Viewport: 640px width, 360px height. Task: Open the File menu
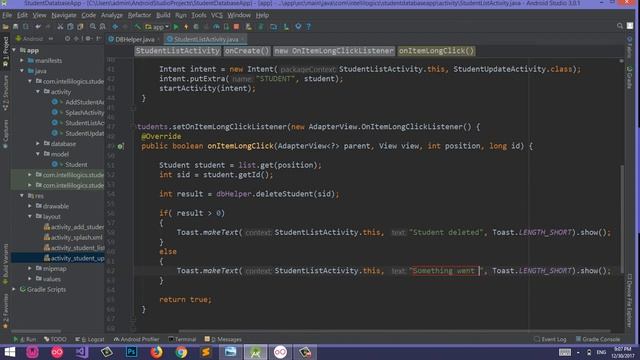[7, 15]
